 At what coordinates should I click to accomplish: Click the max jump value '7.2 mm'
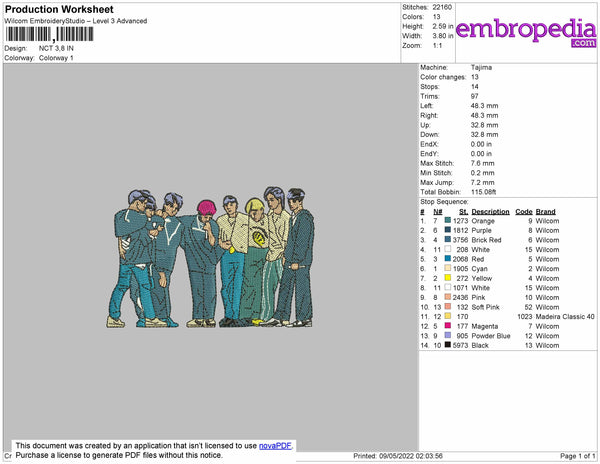point(482,182)
